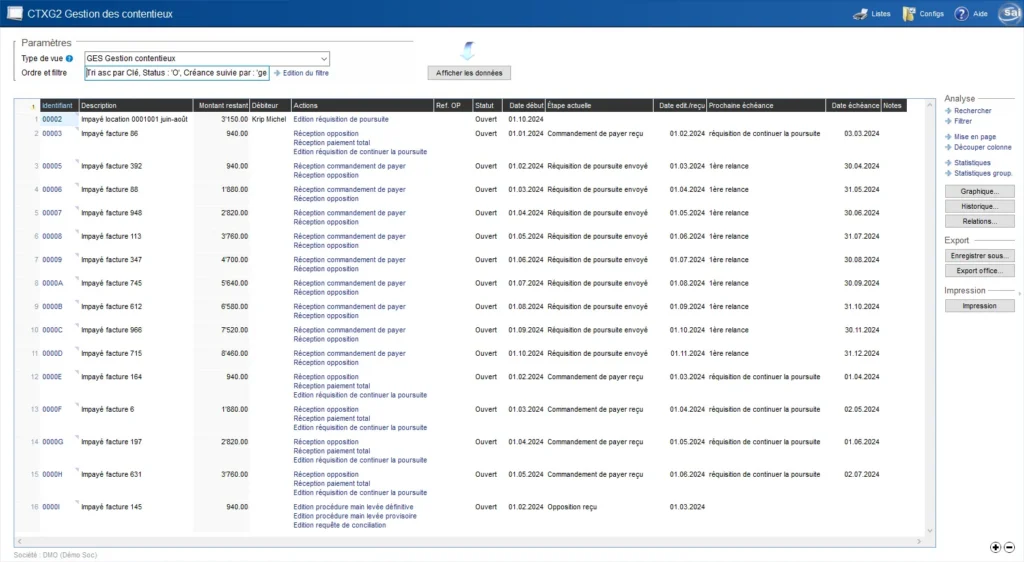1024x562 pixels.
Task: Click the Enregistrer sous... button
Action: pos(980,256)
